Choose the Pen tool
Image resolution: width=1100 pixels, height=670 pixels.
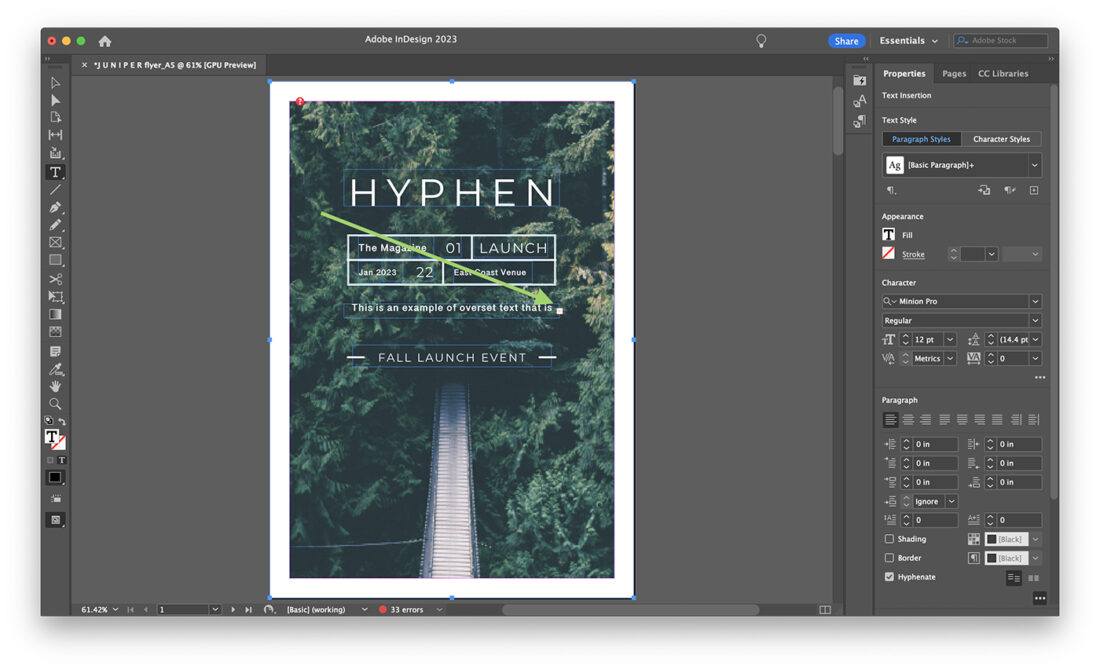coord(56,207)
